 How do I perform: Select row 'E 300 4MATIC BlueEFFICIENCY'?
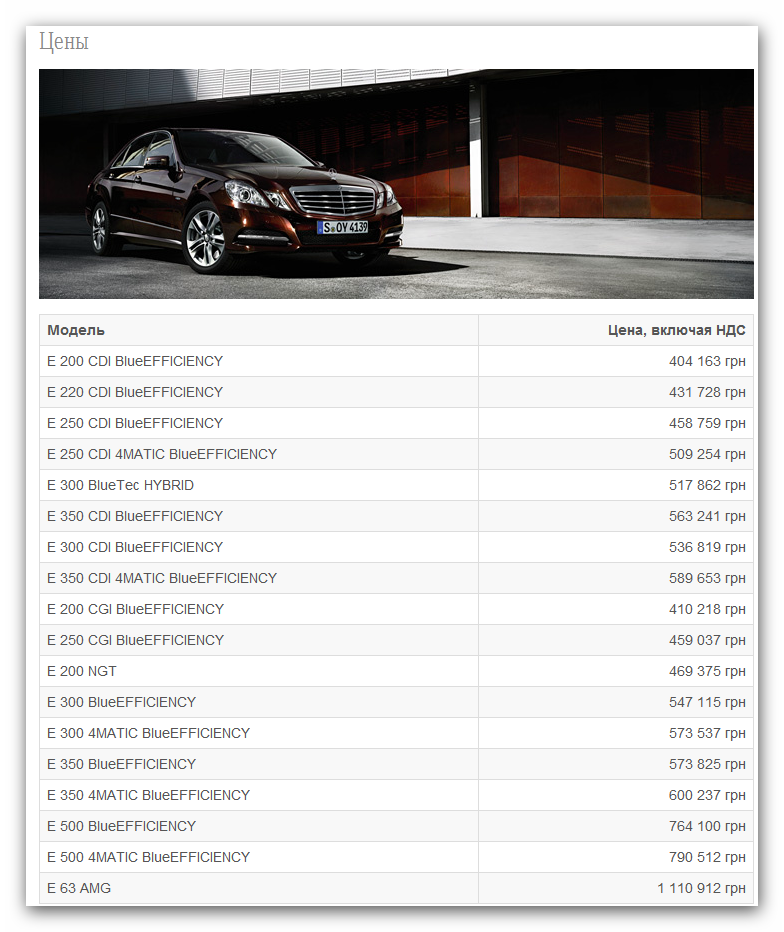pyautogui.click(x=396, y=733)
